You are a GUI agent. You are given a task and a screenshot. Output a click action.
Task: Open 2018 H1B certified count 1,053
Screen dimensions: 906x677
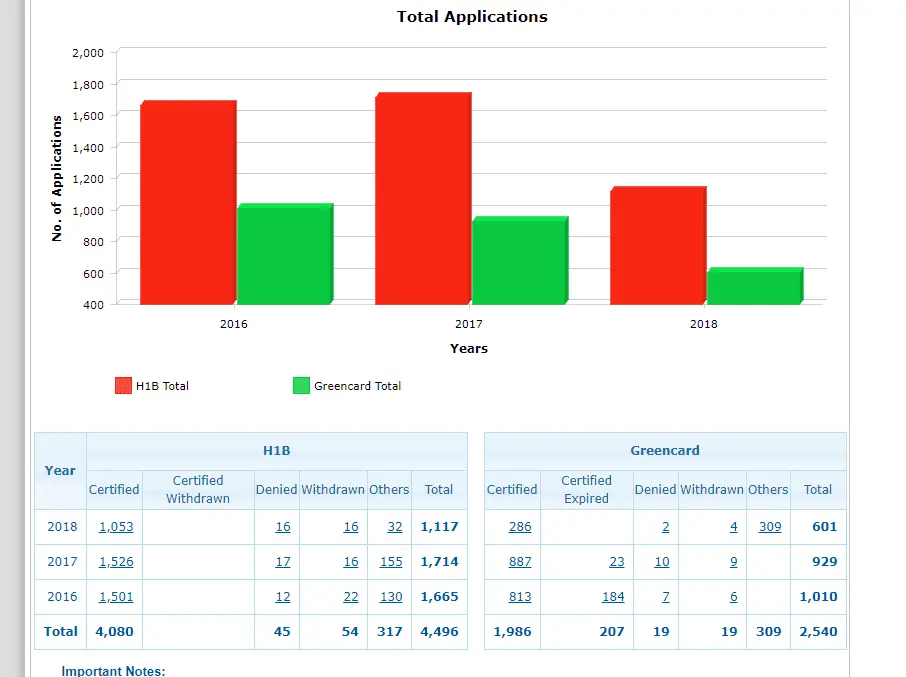click(x=116, y=527)
